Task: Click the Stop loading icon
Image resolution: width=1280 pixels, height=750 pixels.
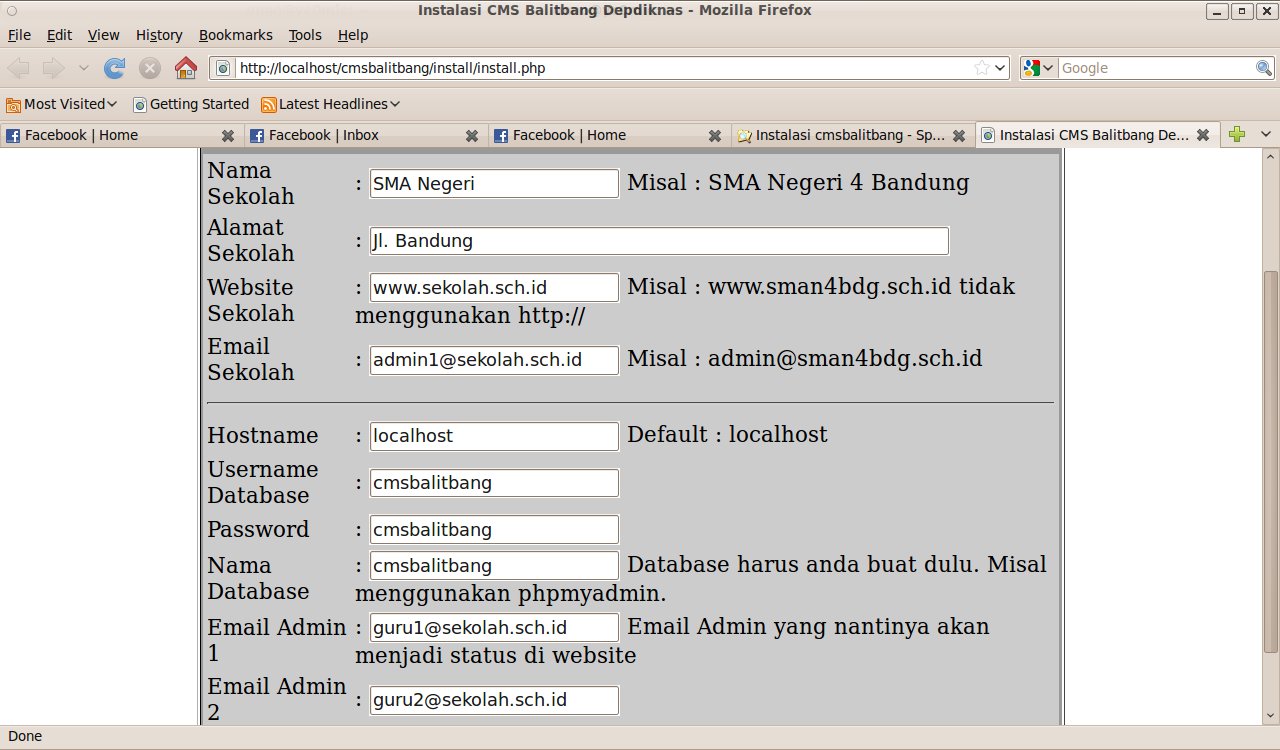Action: [x=150, y=68]
